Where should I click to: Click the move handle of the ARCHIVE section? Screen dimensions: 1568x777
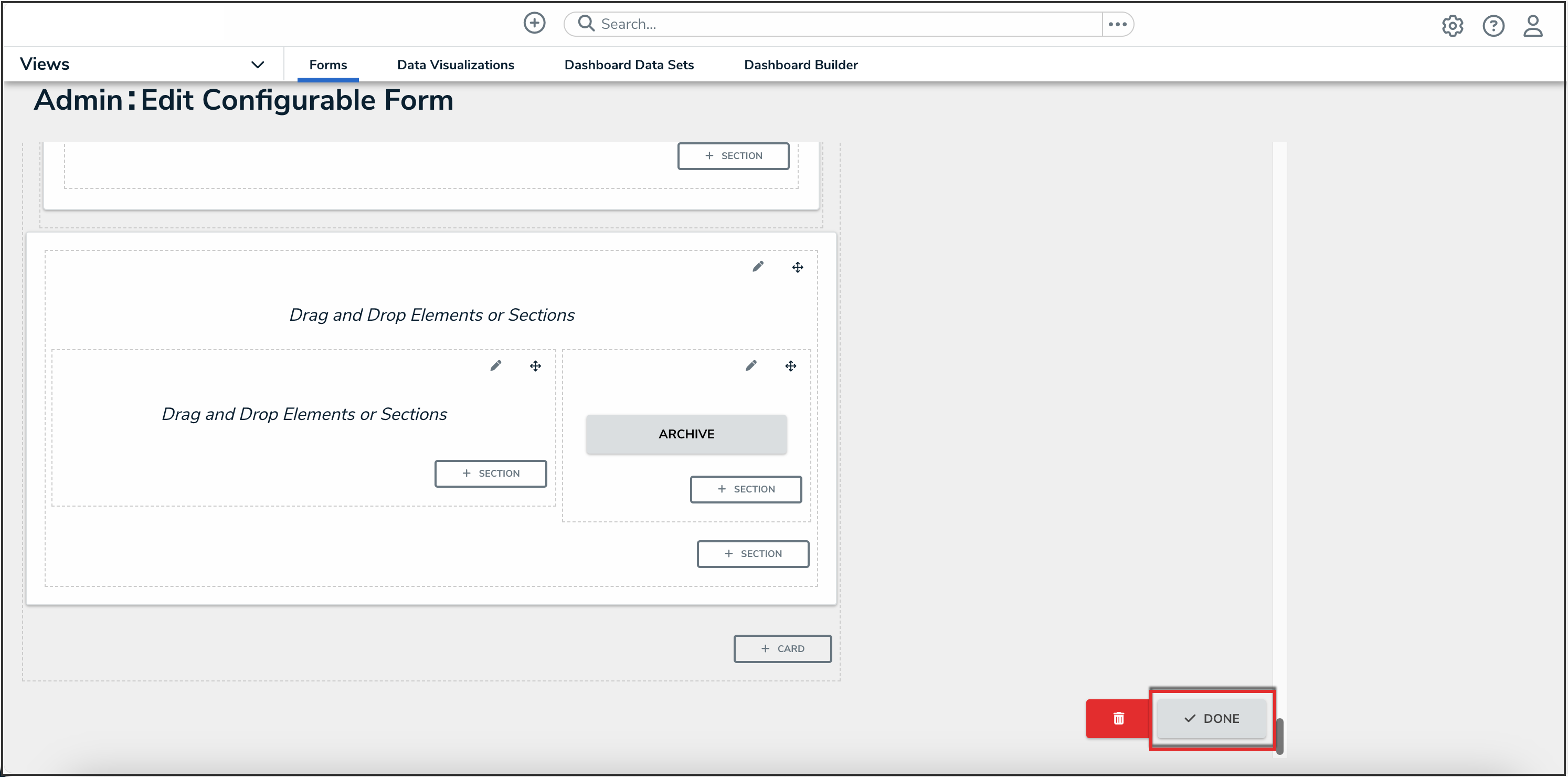point(790,366)
